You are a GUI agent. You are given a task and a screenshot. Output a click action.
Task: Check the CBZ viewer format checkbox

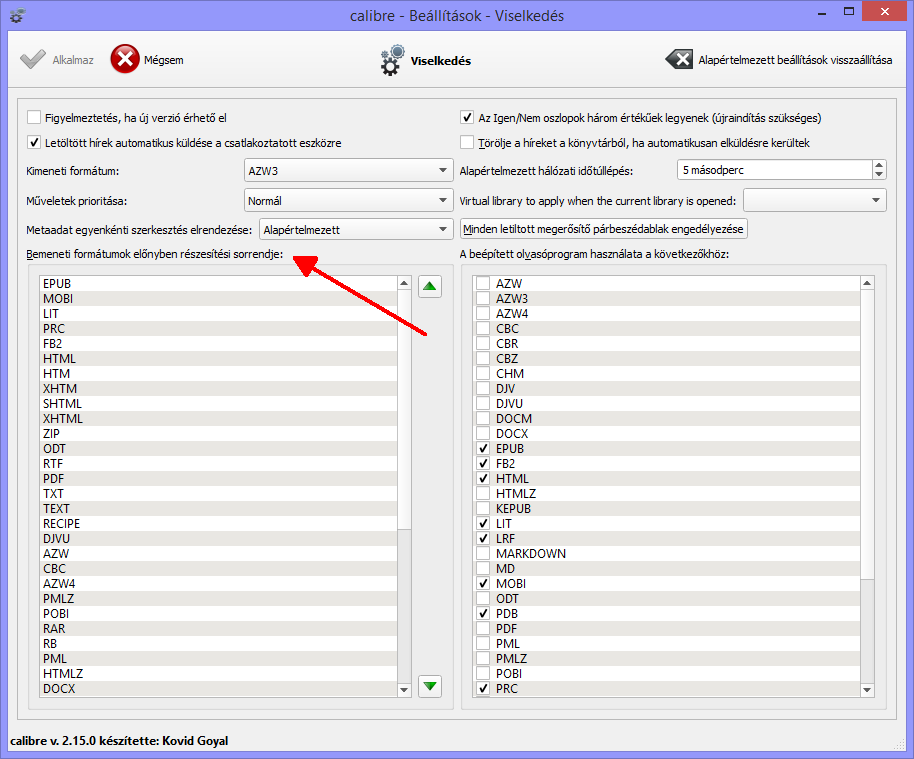(483, 359)
